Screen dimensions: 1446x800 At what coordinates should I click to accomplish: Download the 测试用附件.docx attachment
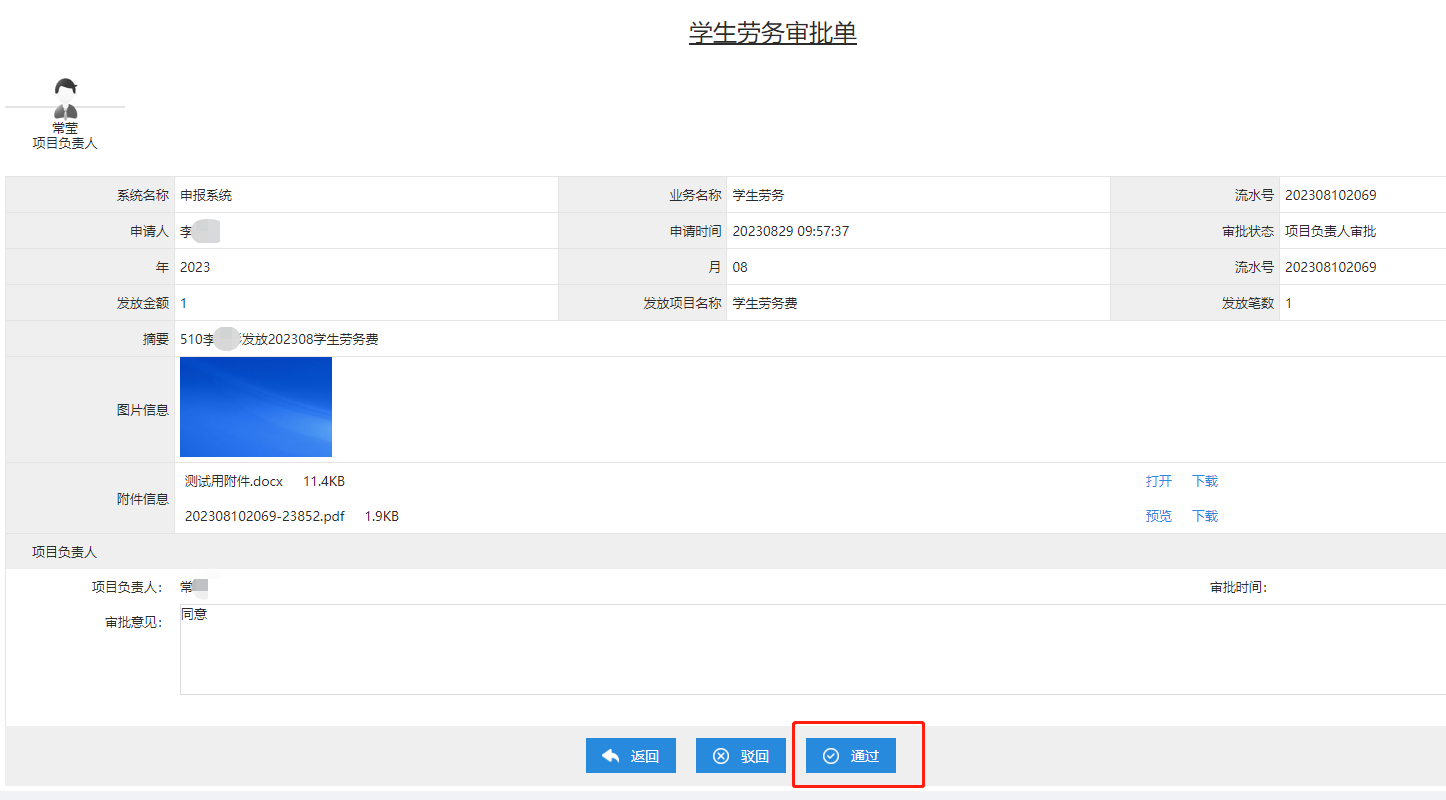coord(1204,481)
